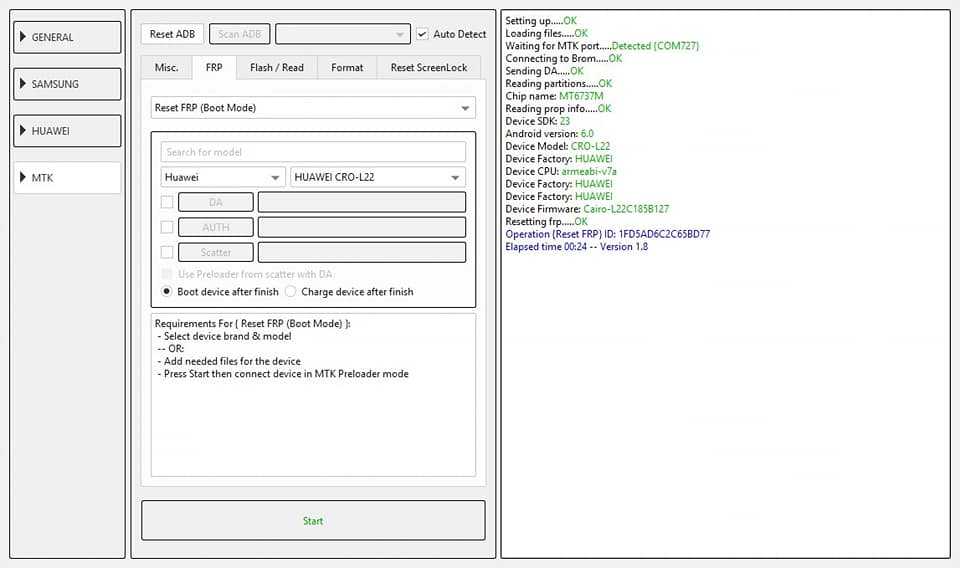Toggle the Auto Detect checkbox

pos(422,34)
